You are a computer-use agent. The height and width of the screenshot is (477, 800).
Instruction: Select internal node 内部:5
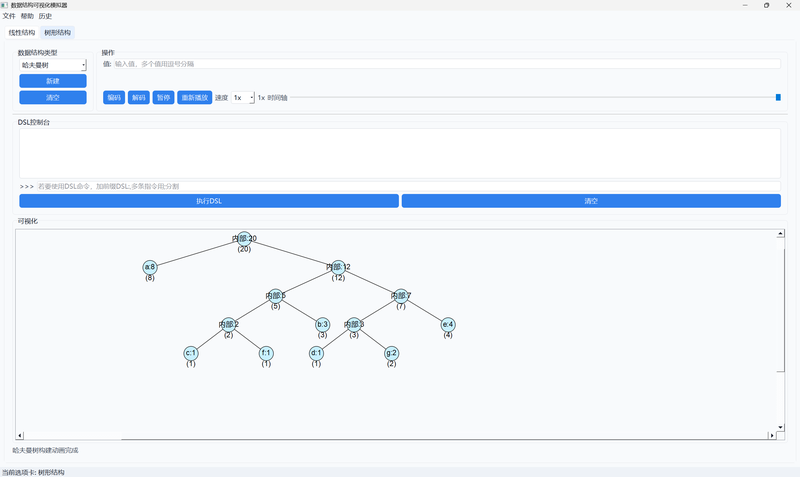(x=276, y=295)
